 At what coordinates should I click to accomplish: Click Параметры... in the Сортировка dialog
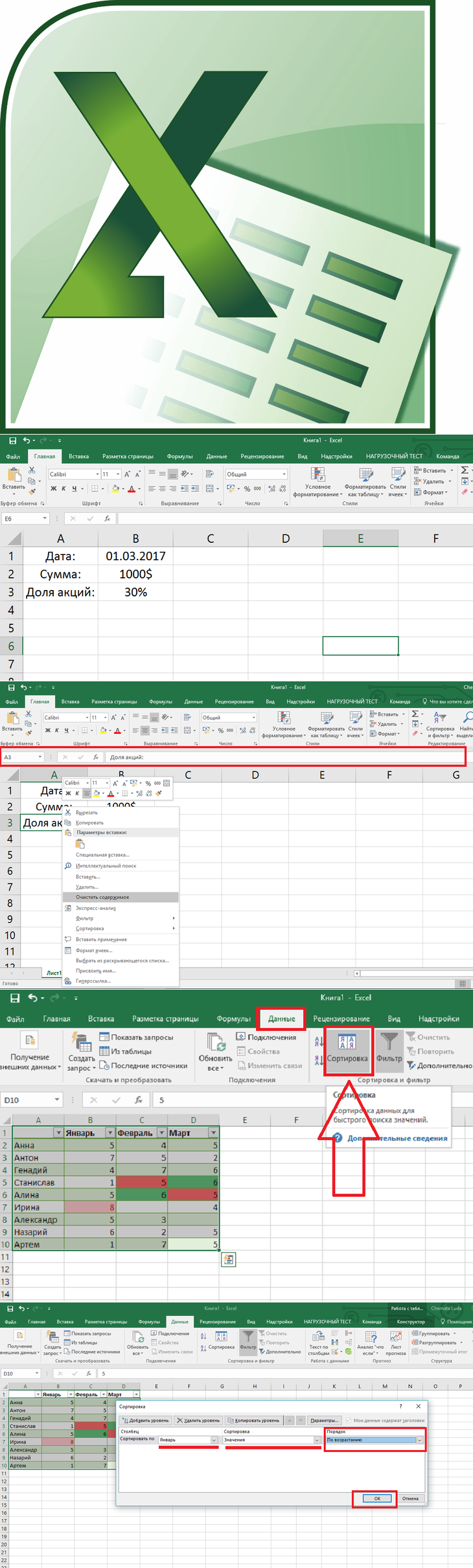(x=324, y=1420)
